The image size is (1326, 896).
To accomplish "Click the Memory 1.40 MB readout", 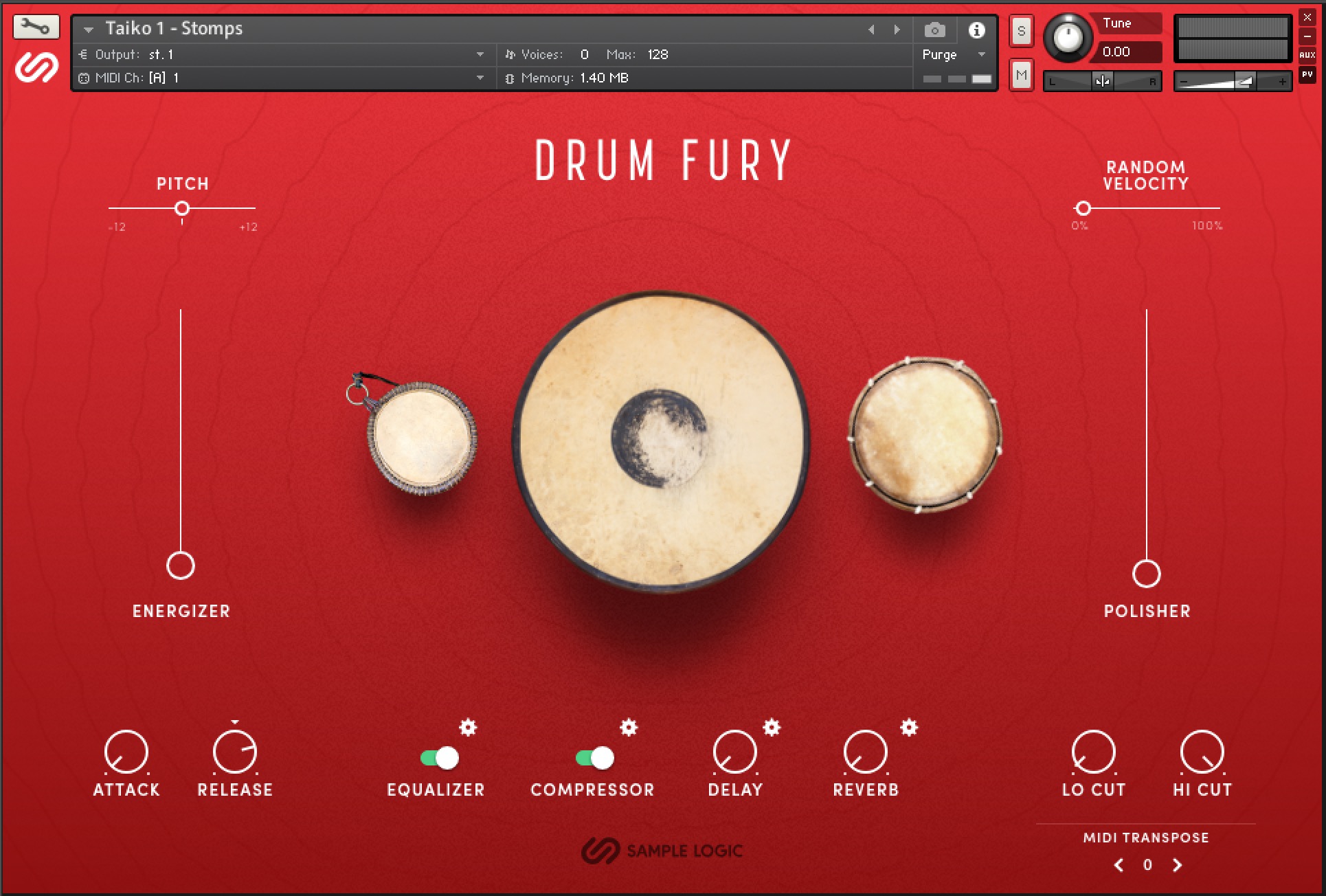I will (x=567, y=78).
